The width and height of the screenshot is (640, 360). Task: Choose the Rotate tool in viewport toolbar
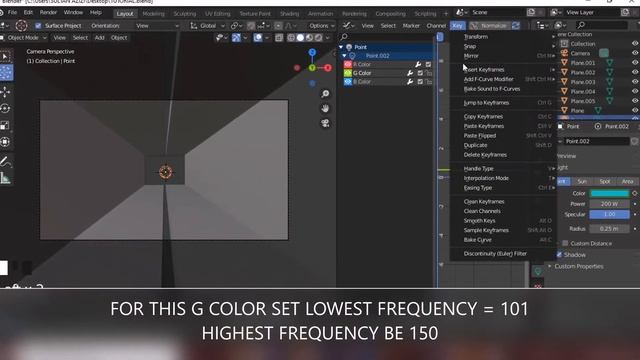5,109
